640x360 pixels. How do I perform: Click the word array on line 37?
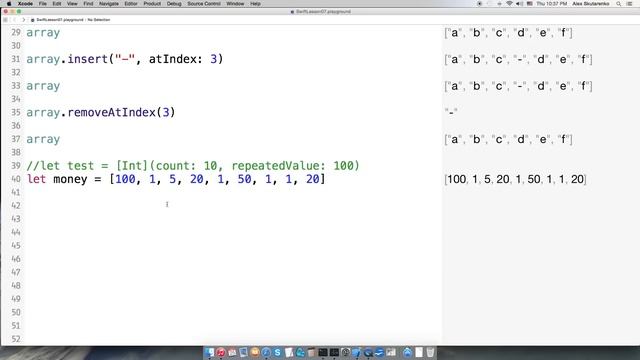tap(43, 139)
